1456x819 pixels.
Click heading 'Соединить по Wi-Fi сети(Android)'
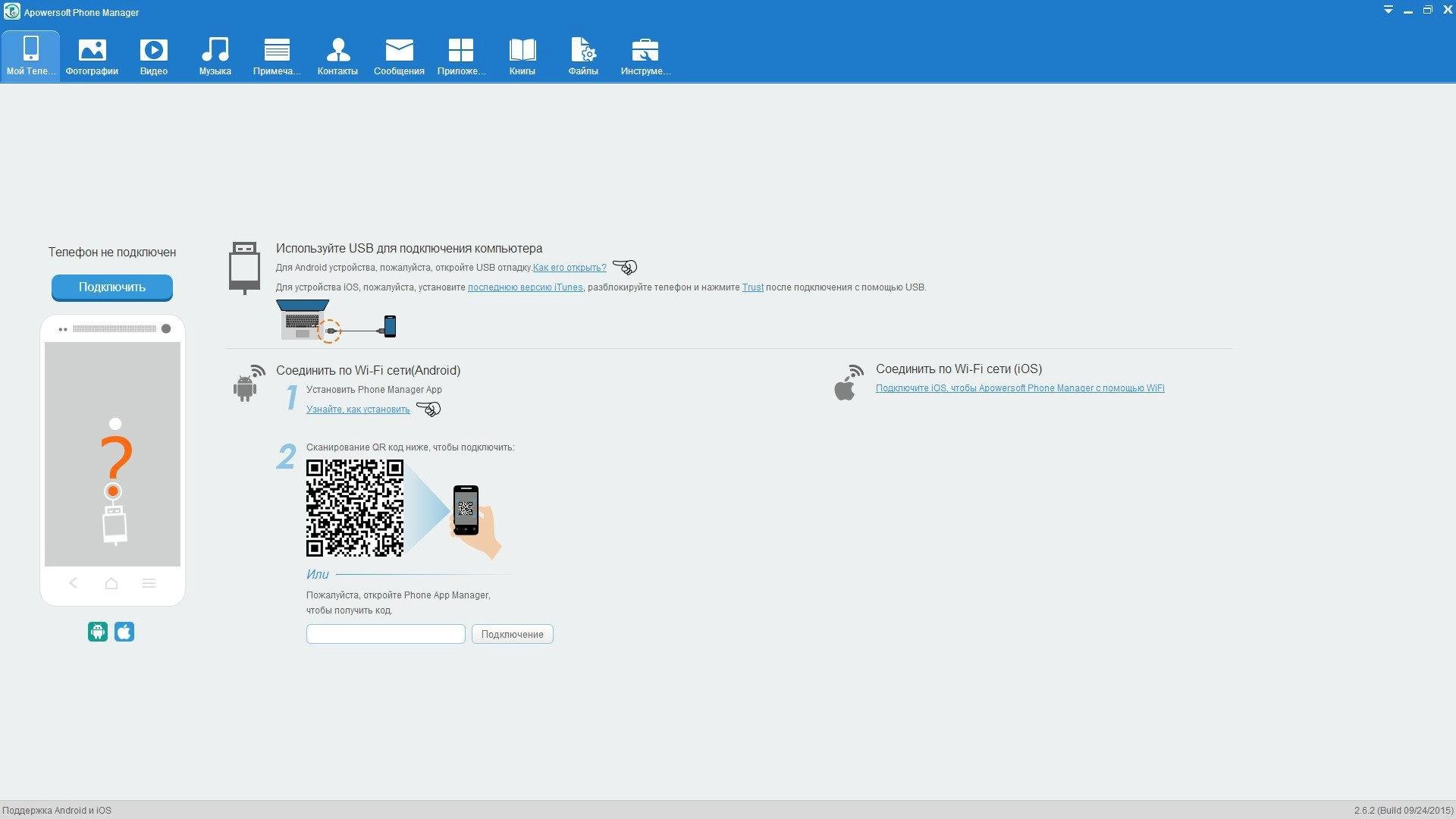tap(368, 370)
